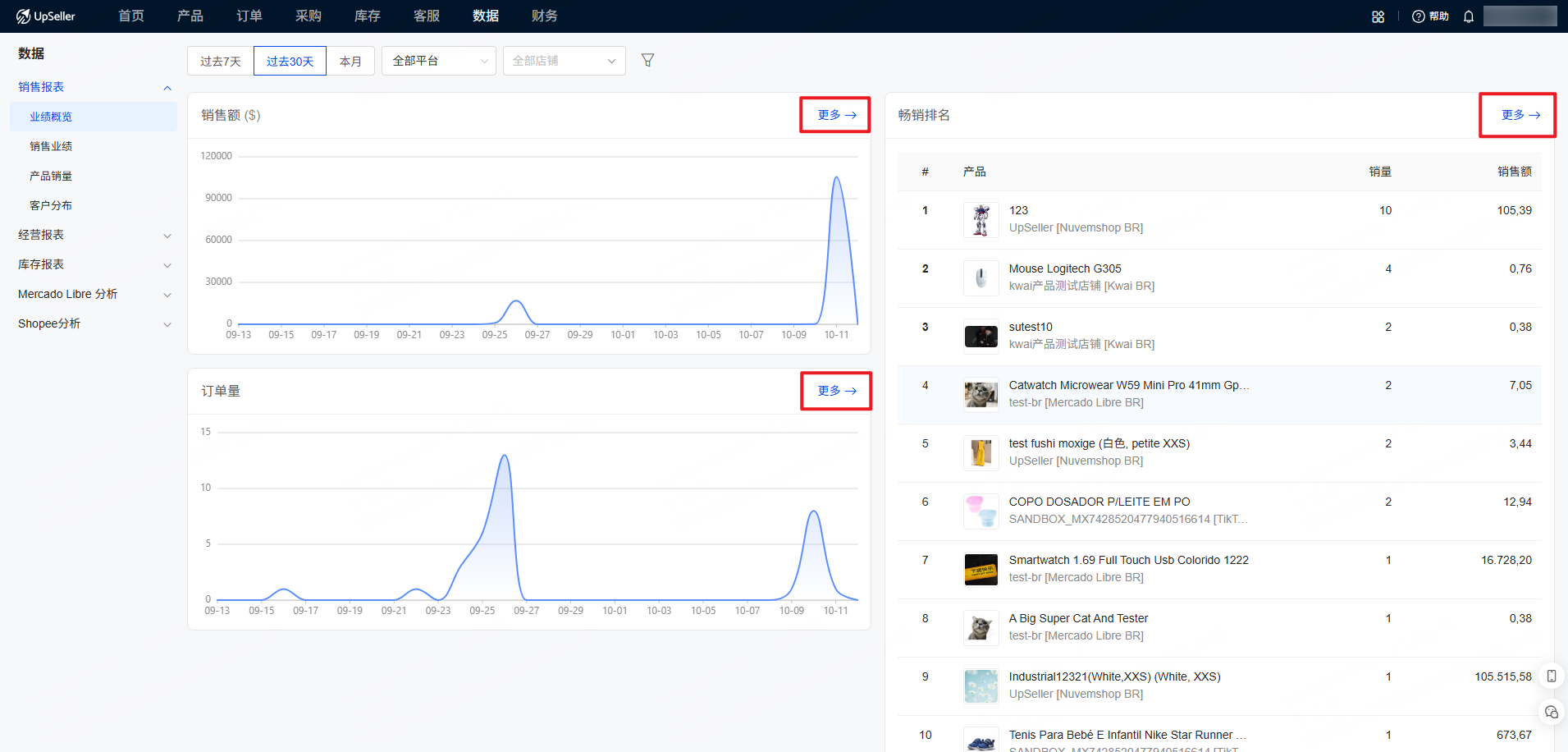
Task: Click the filter funnel icon
Action: click(647, 61)
